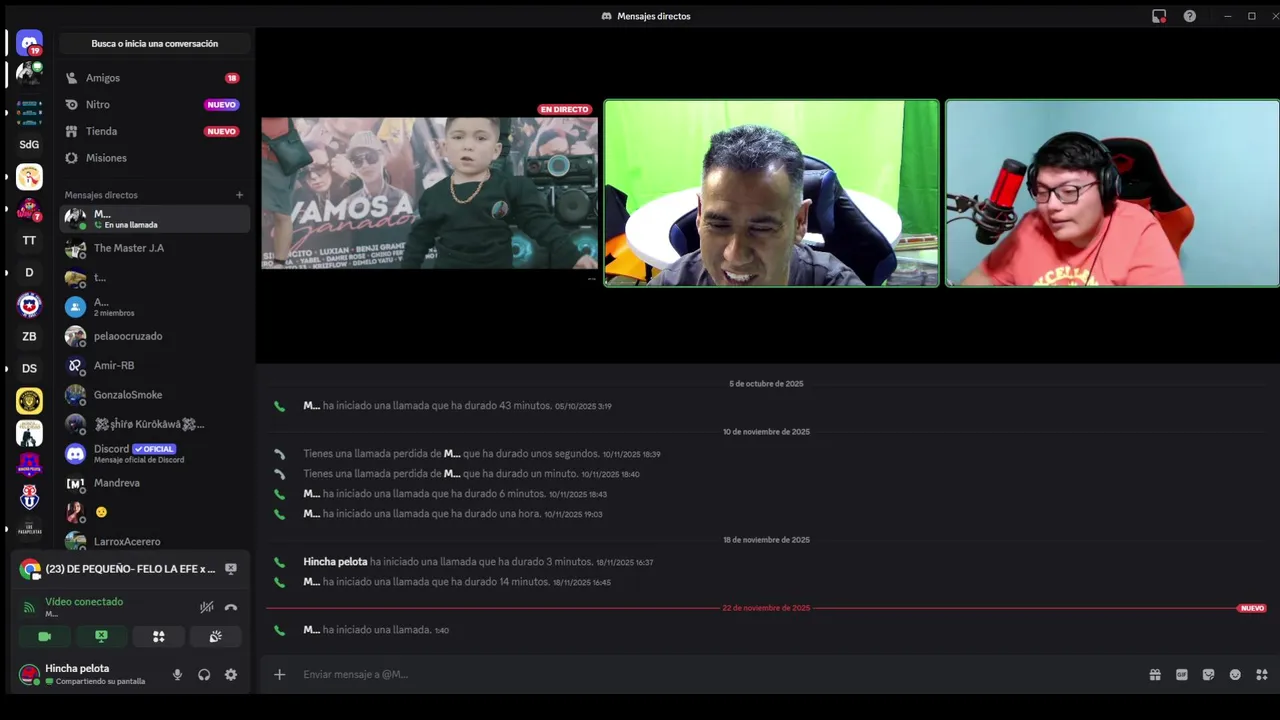Click the green-screen webcam video tile
This screenshot has height=720, width=1280.
pos(771,193)
